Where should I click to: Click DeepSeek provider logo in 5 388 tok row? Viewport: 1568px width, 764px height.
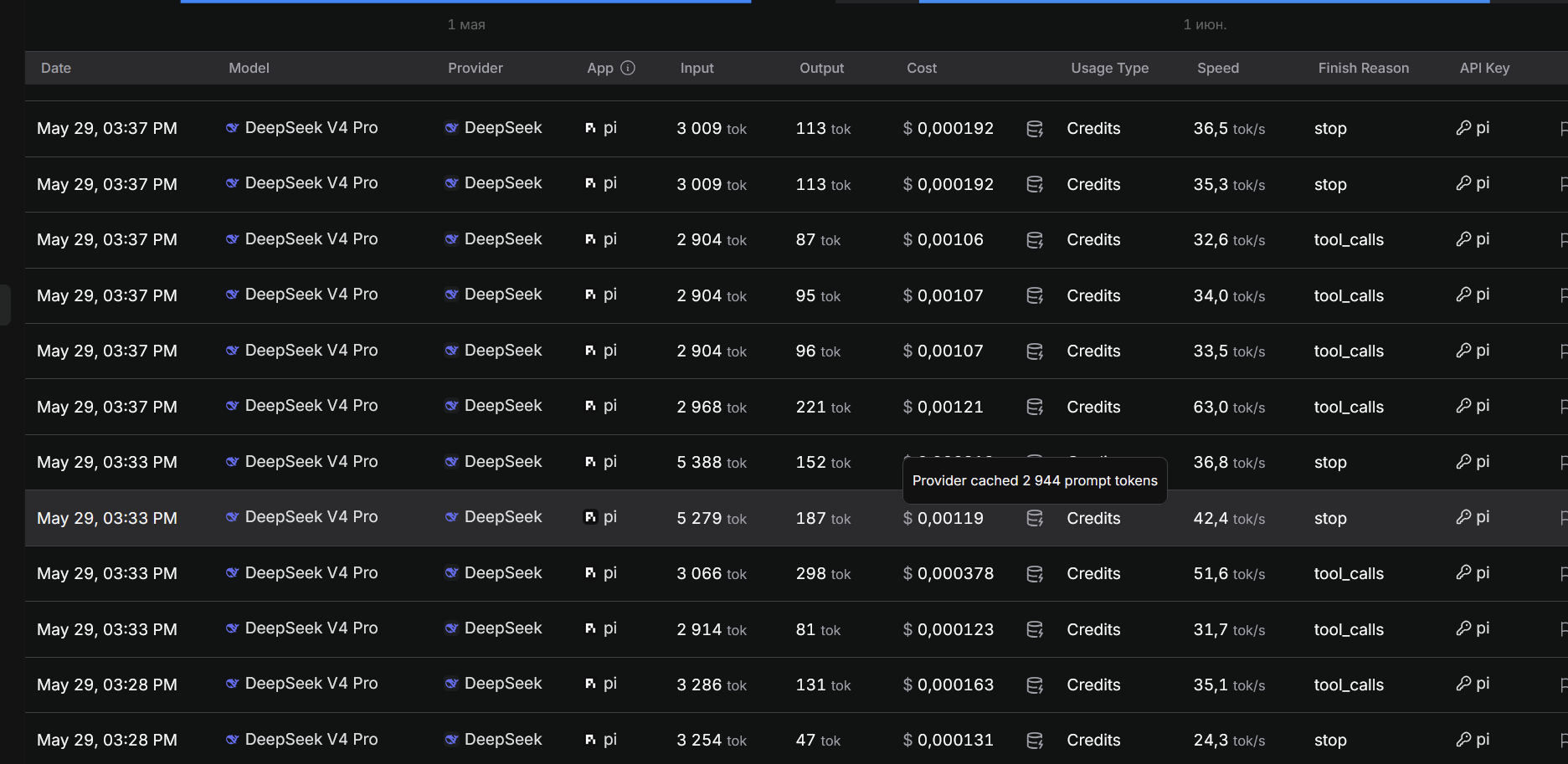pos(451,462)
